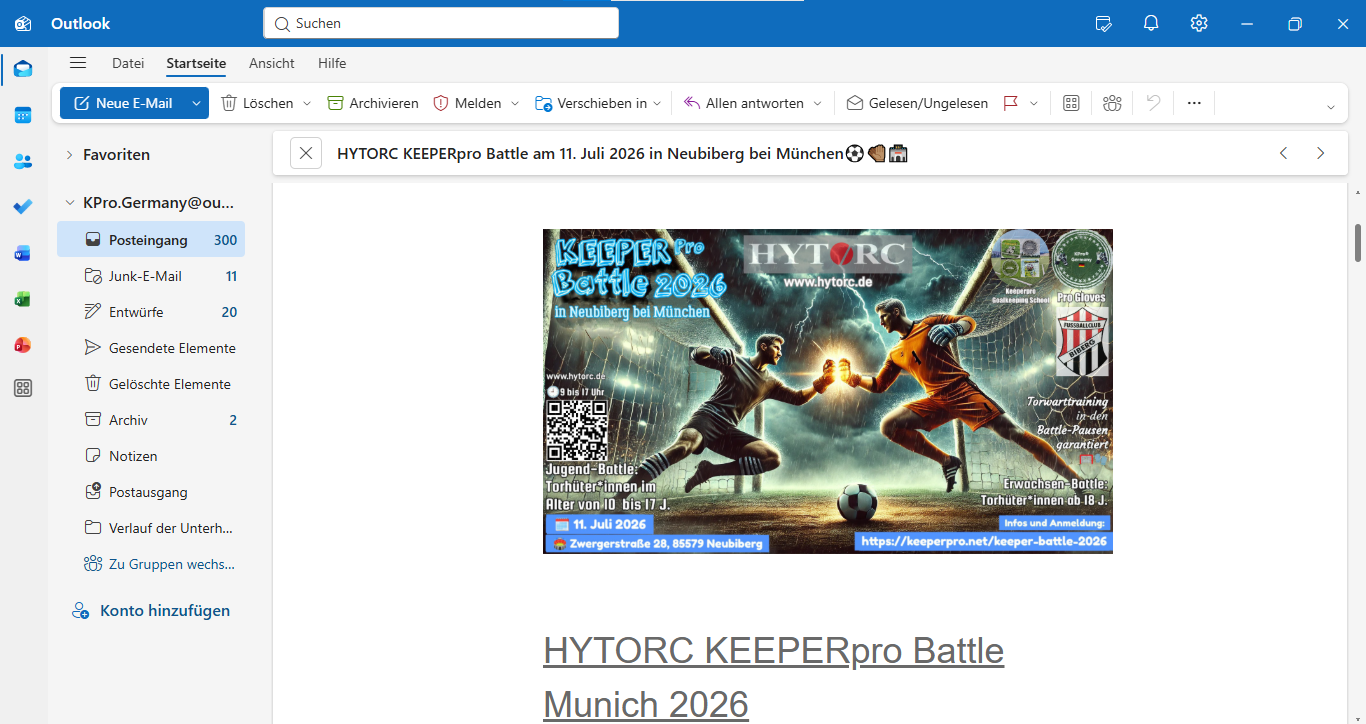Open the Calendar icon in left rail
The height and width of the screenshot is (724, 1366).
click(23, 115)
